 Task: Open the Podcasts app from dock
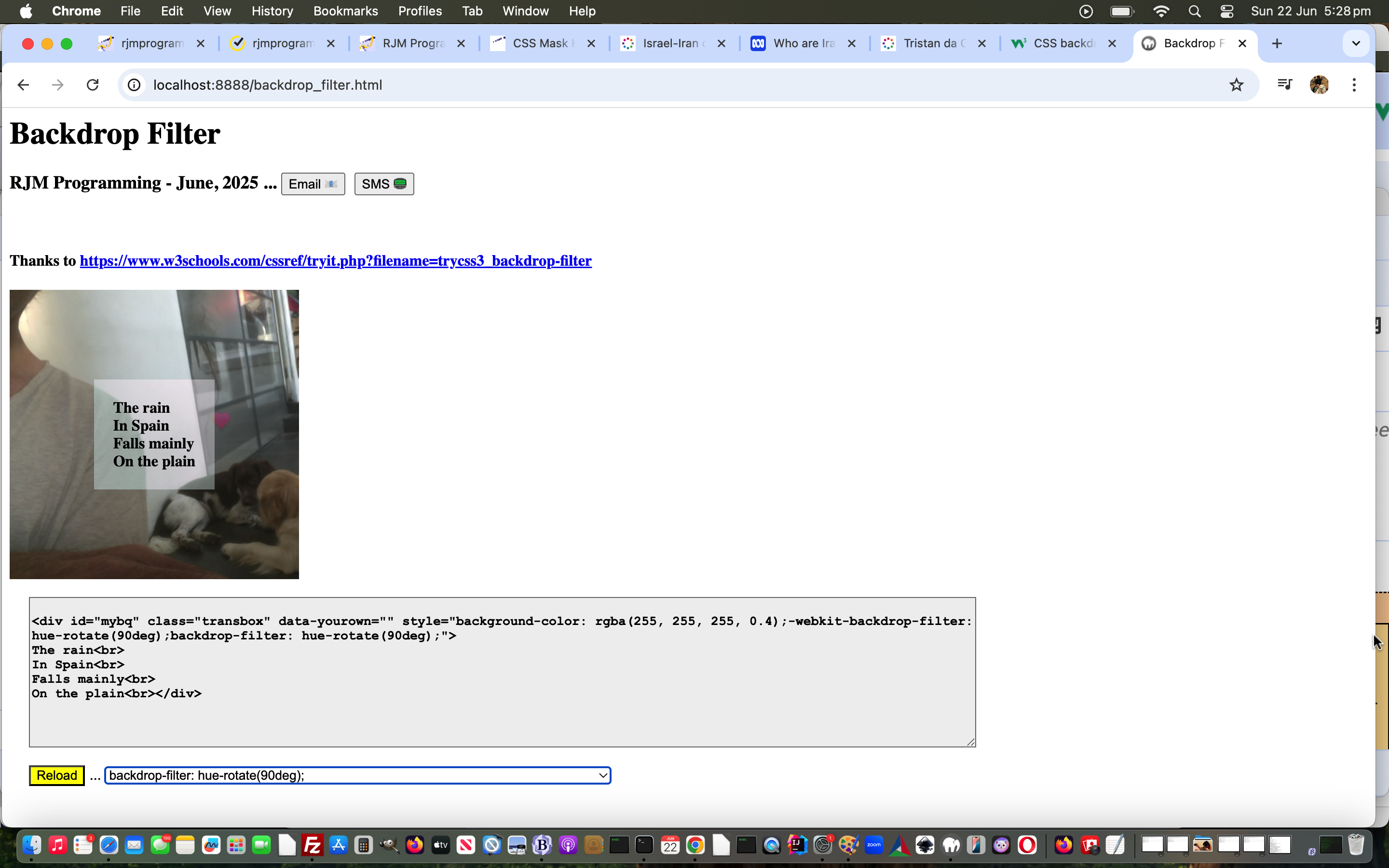[x=568, y=845]
